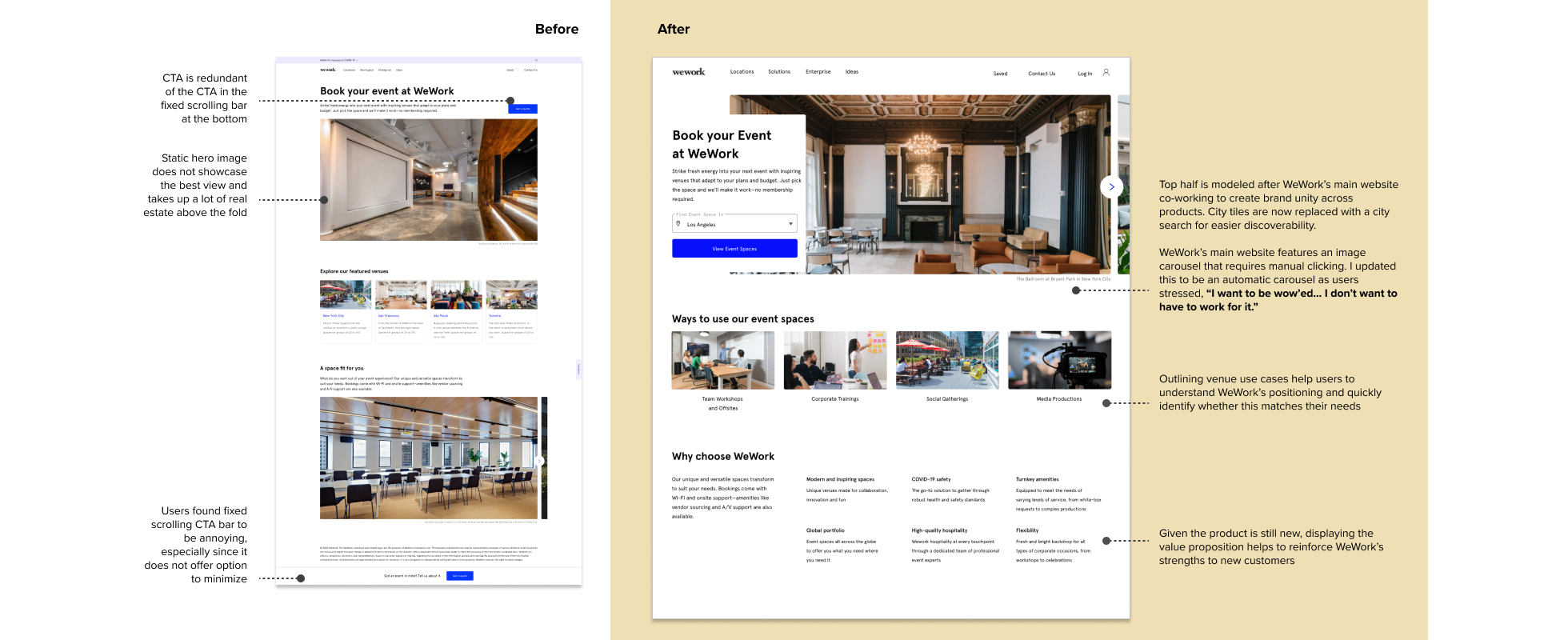The image size is (1568, 640).
Task: Click Log In in After header
Action: tap(1085, 74)
